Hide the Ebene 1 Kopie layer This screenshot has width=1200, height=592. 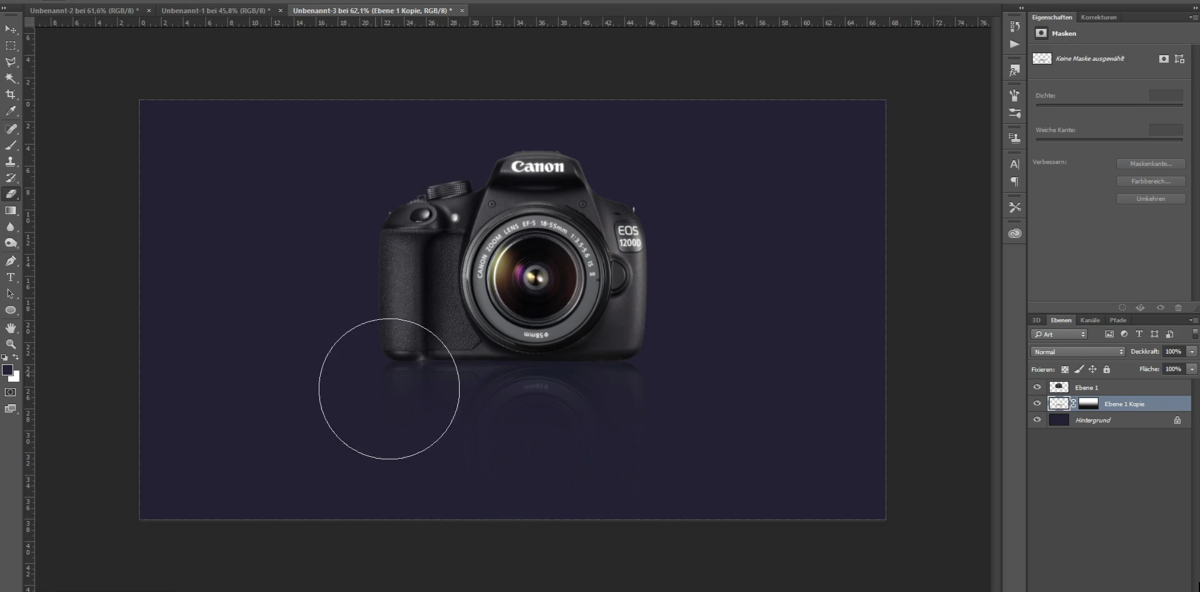[x=1037, y=403]
